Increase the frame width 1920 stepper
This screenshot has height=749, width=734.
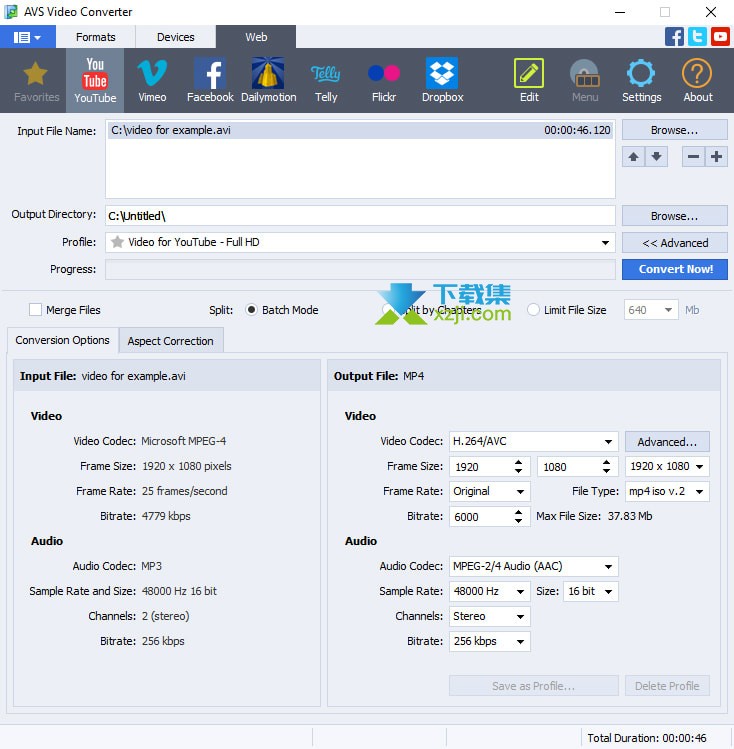[x=519, y=462]
